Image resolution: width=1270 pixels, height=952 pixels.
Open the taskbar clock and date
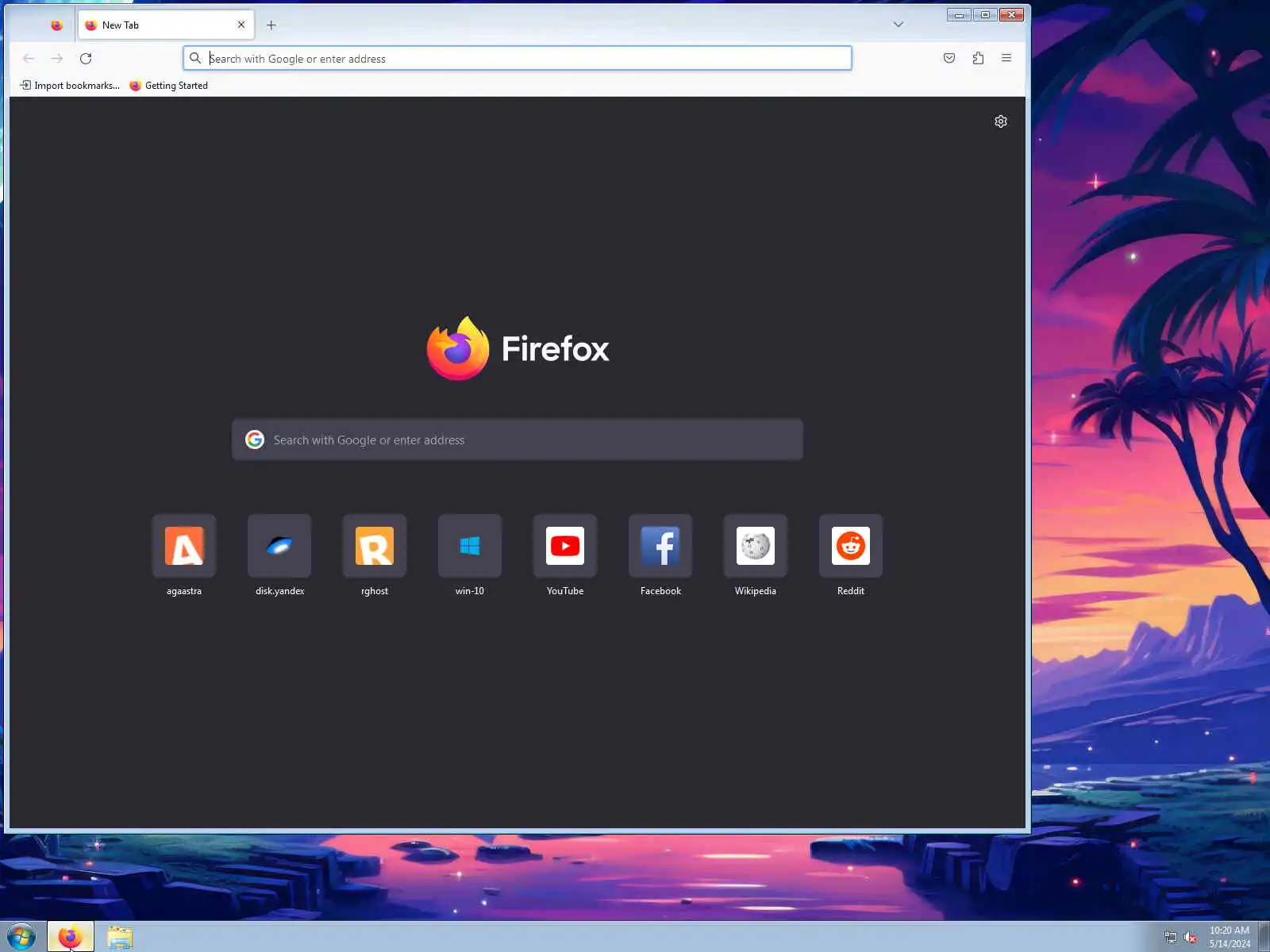pyautogui.click(x=1230, y=937)
